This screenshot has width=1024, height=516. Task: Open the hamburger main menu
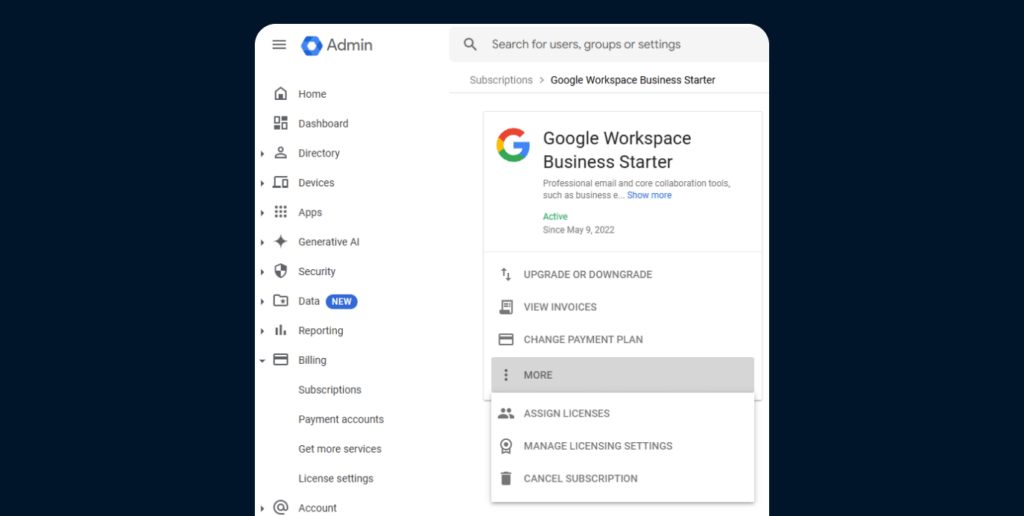pos(279,45)
